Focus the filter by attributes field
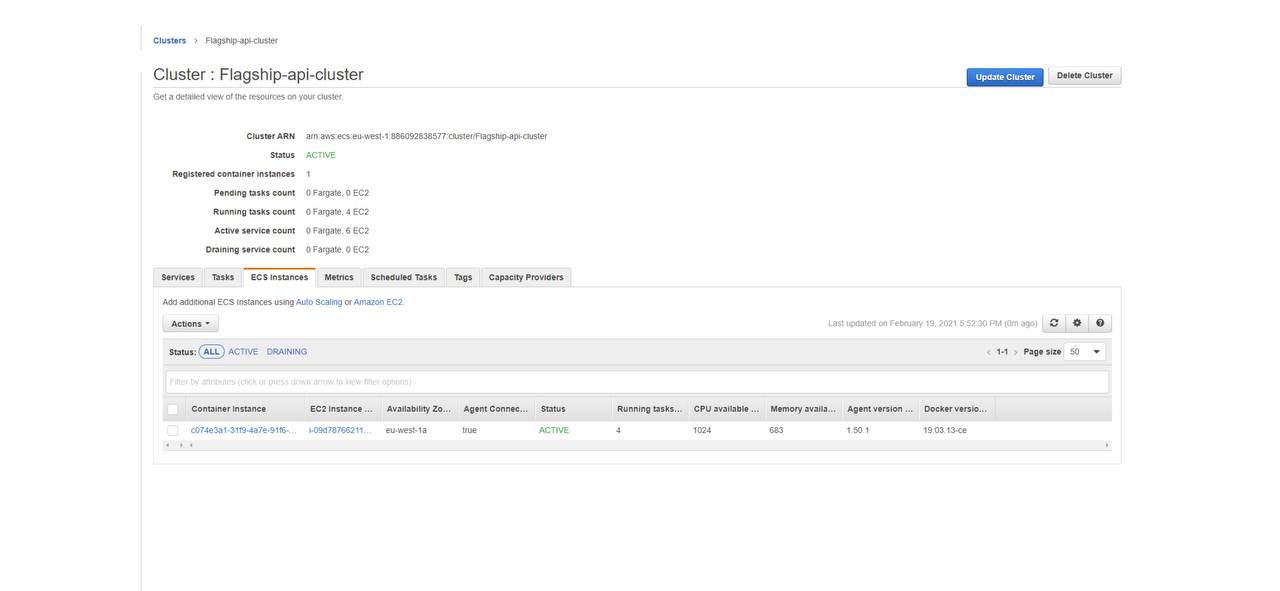 tap(637, 382)
